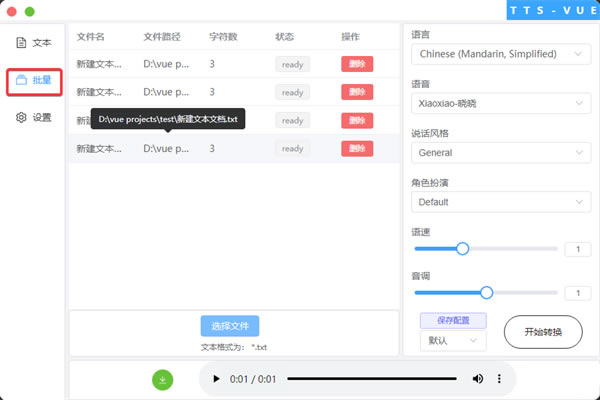This screenshot has width=600, height=400.
Task: Click the 音调 value input field
Action: [x=578, y=293]
